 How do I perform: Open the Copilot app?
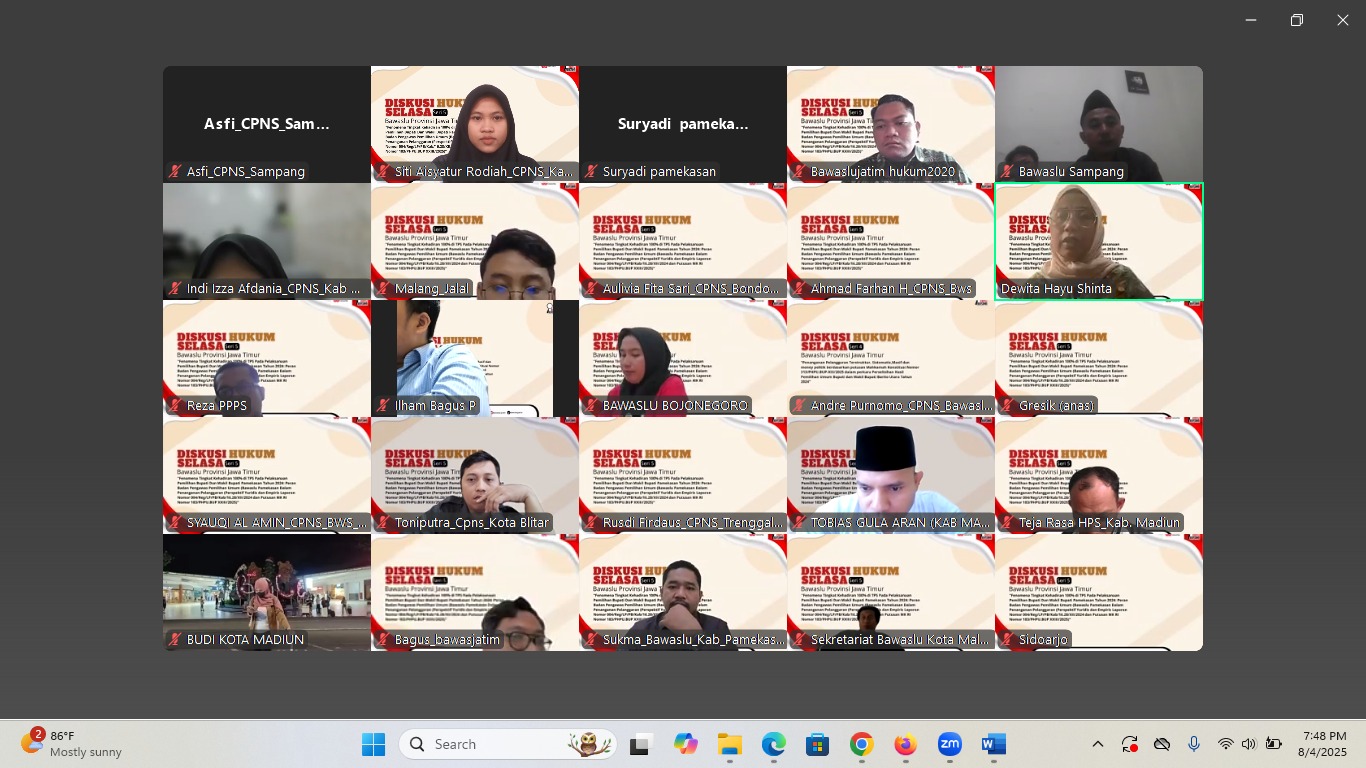coord(685,745)
